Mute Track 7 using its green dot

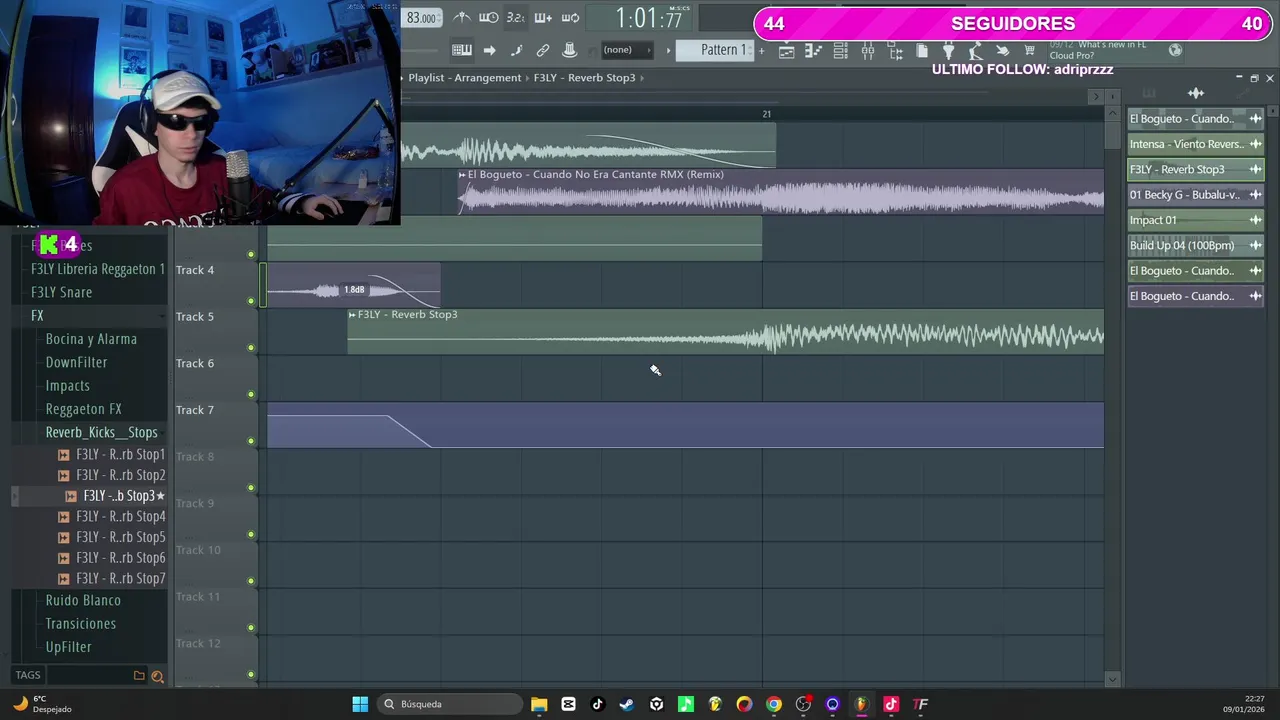pyautogui.click(x=251, y=441)
